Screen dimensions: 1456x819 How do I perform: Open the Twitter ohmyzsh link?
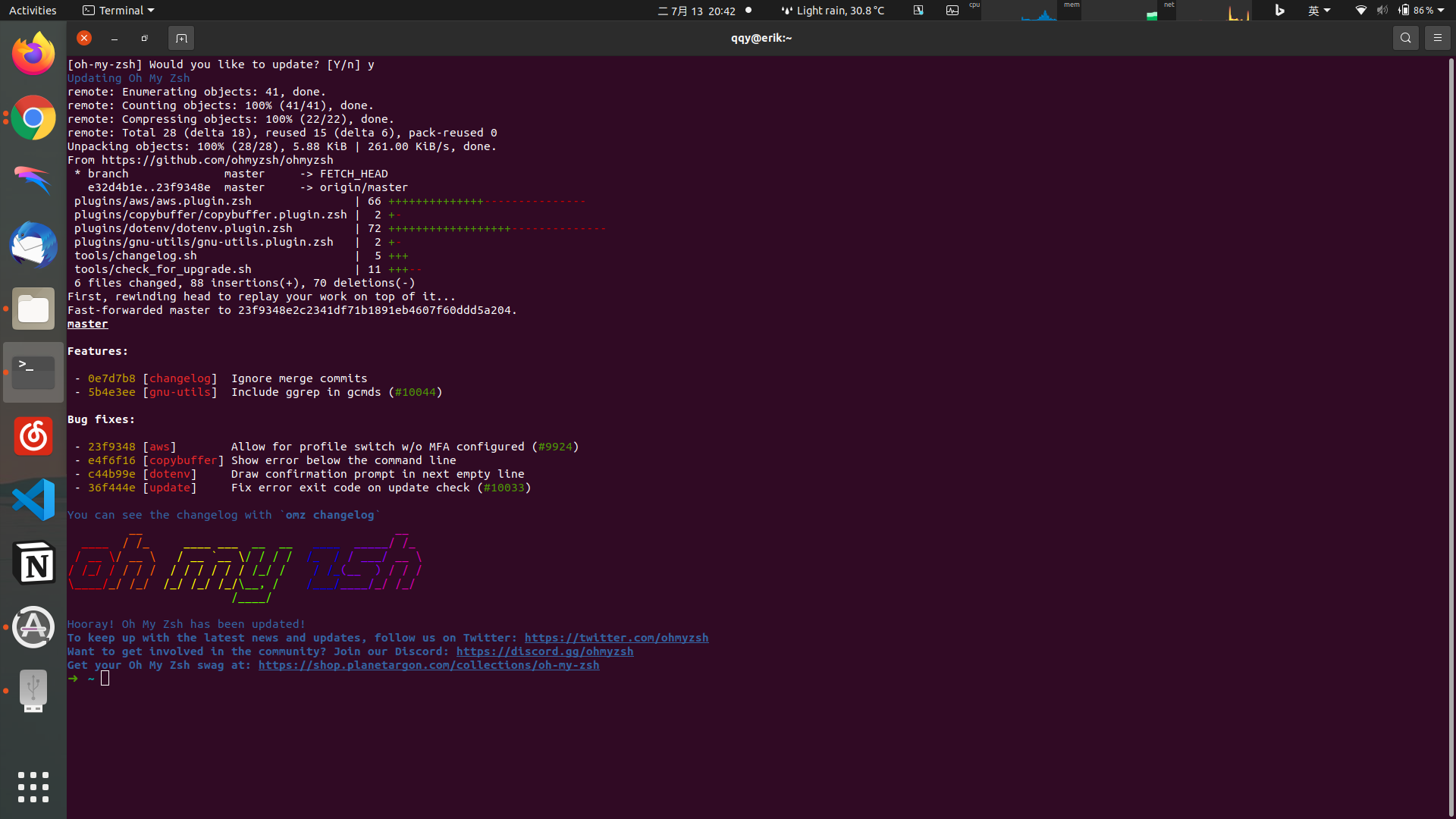617,638
